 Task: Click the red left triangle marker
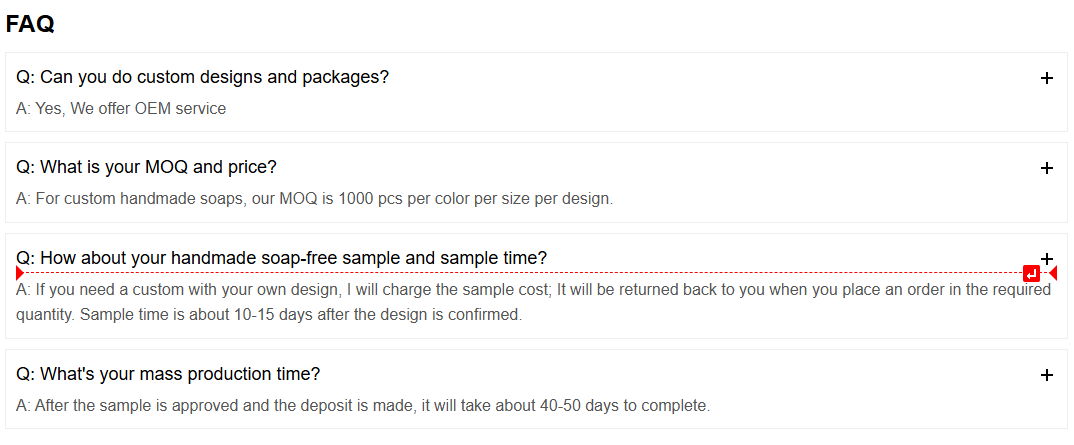click(19, 273)
